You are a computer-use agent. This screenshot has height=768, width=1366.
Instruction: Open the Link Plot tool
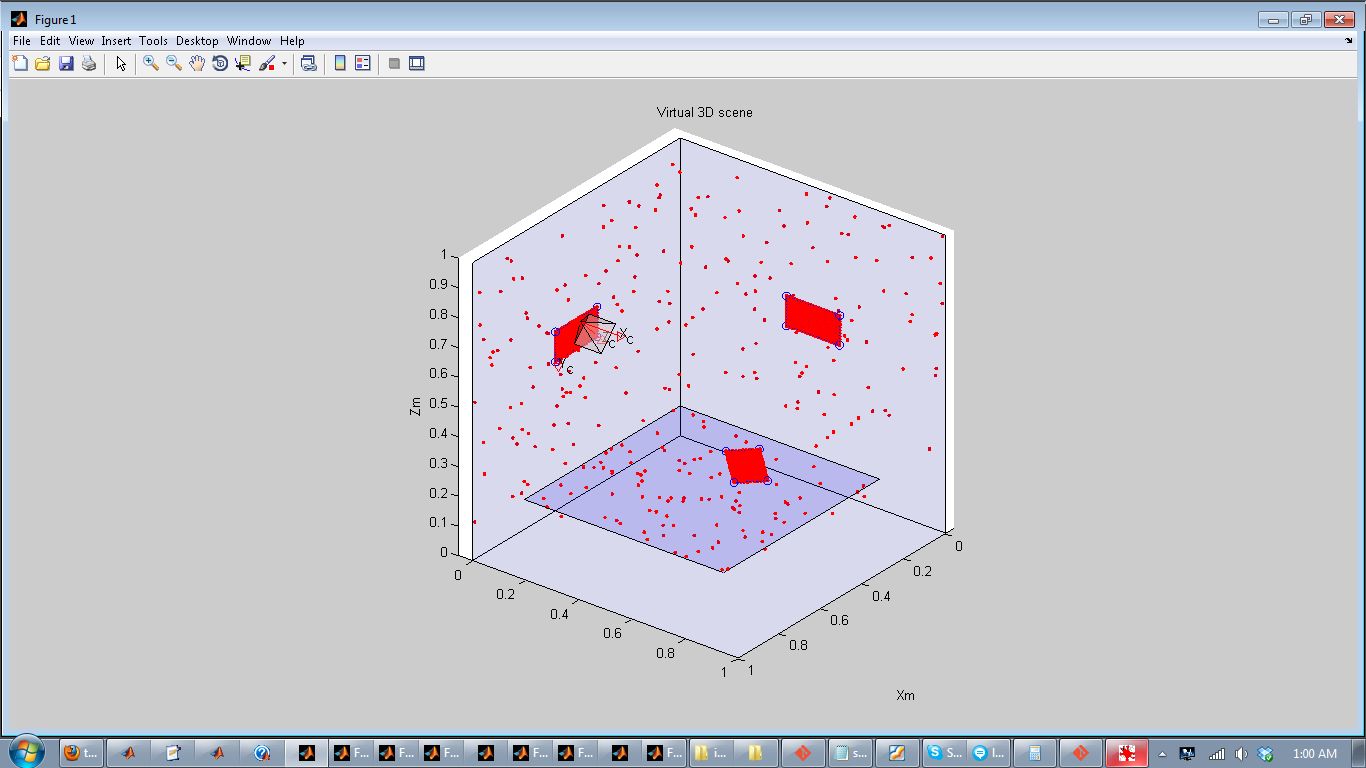(x=308, y=63)
